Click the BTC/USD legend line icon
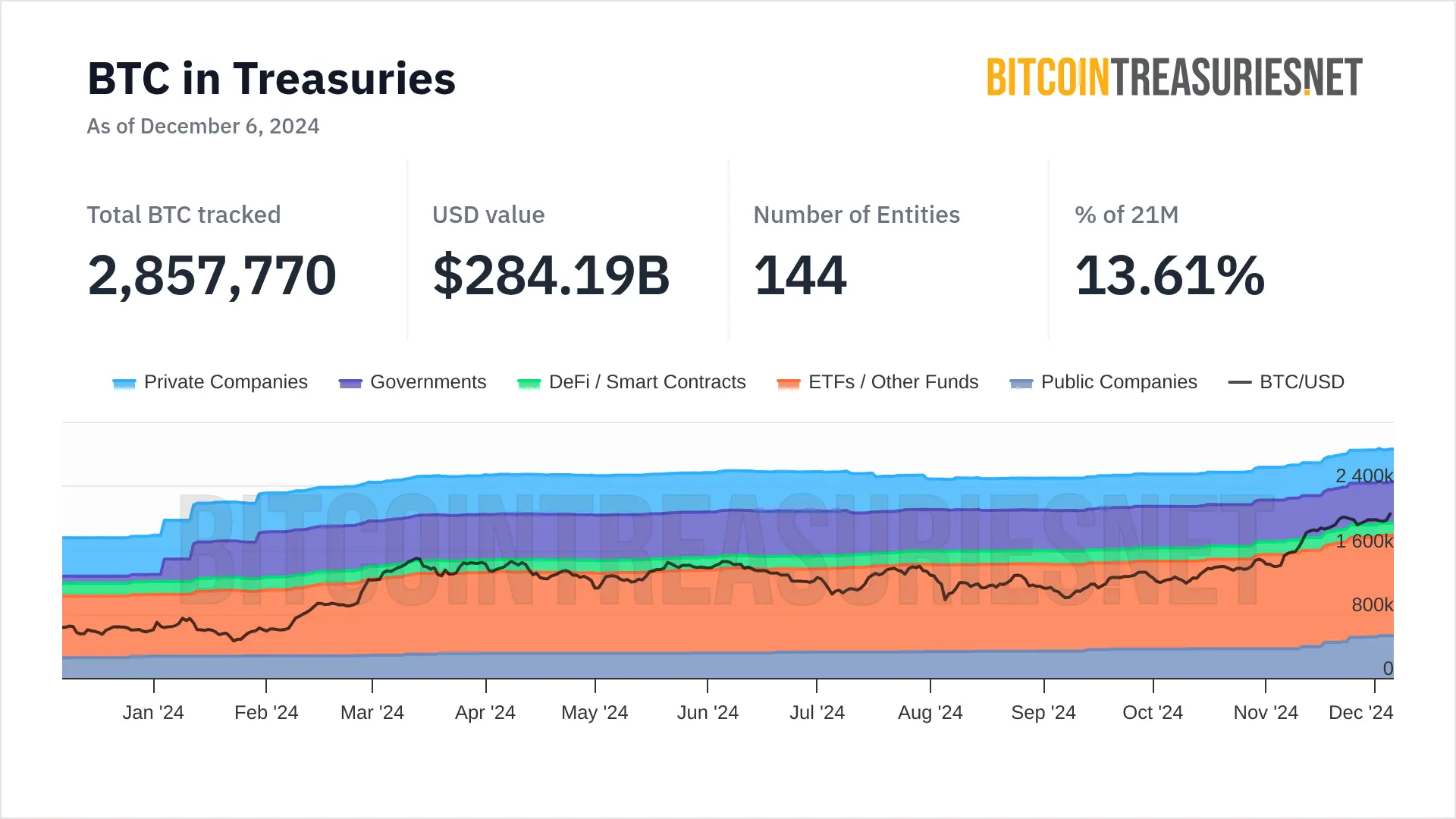Viewport: 1456px width, 819px height. pos(1240,382)
